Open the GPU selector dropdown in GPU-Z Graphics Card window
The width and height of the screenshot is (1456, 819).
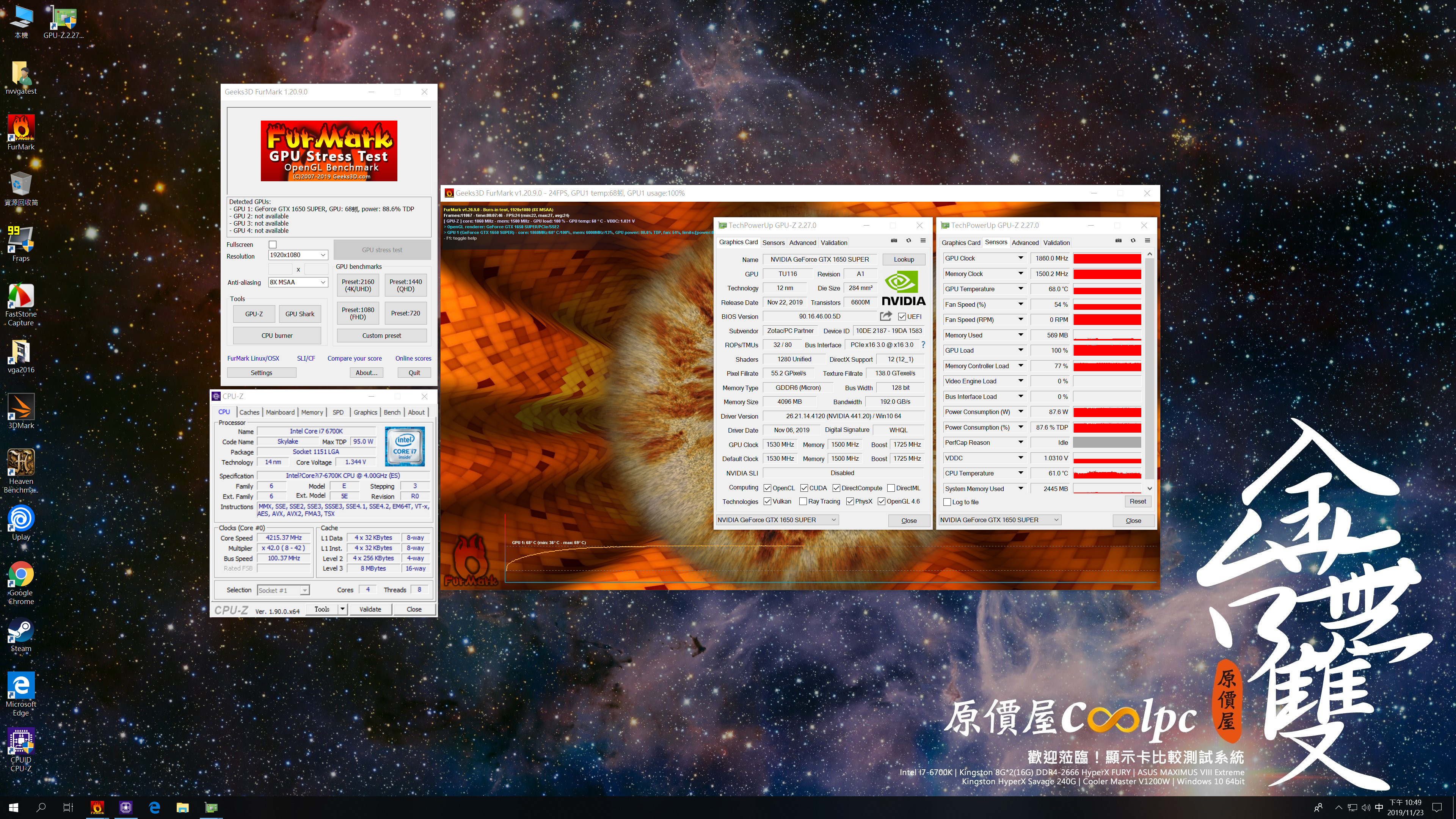777,519
